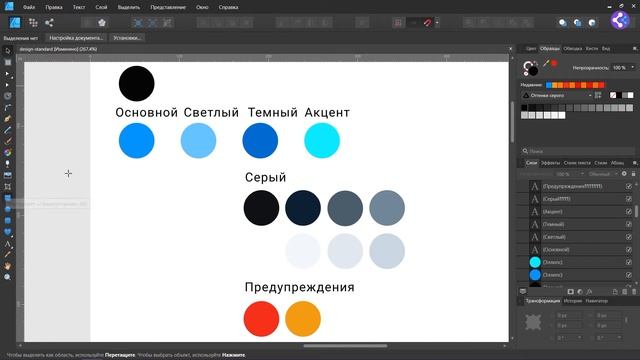Image resolution: width=640 pixels, height=360 pixels.
Task: Switch to the История tab
Action: coord(573,301)
